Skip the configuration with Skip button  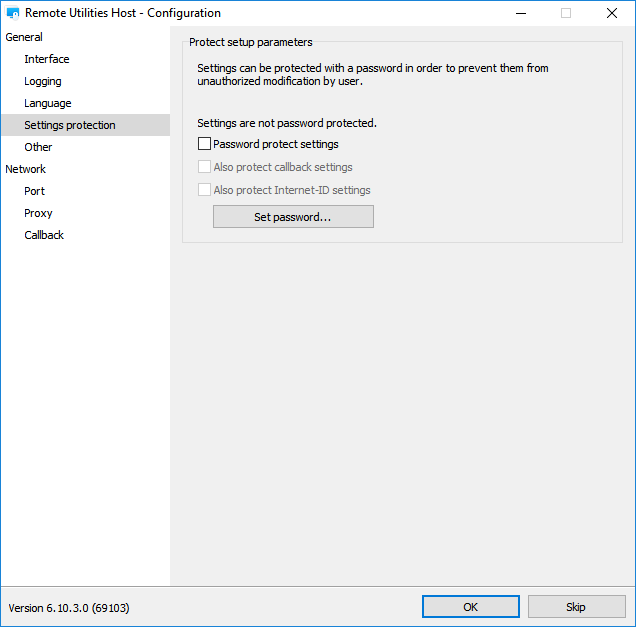(576, 607)
